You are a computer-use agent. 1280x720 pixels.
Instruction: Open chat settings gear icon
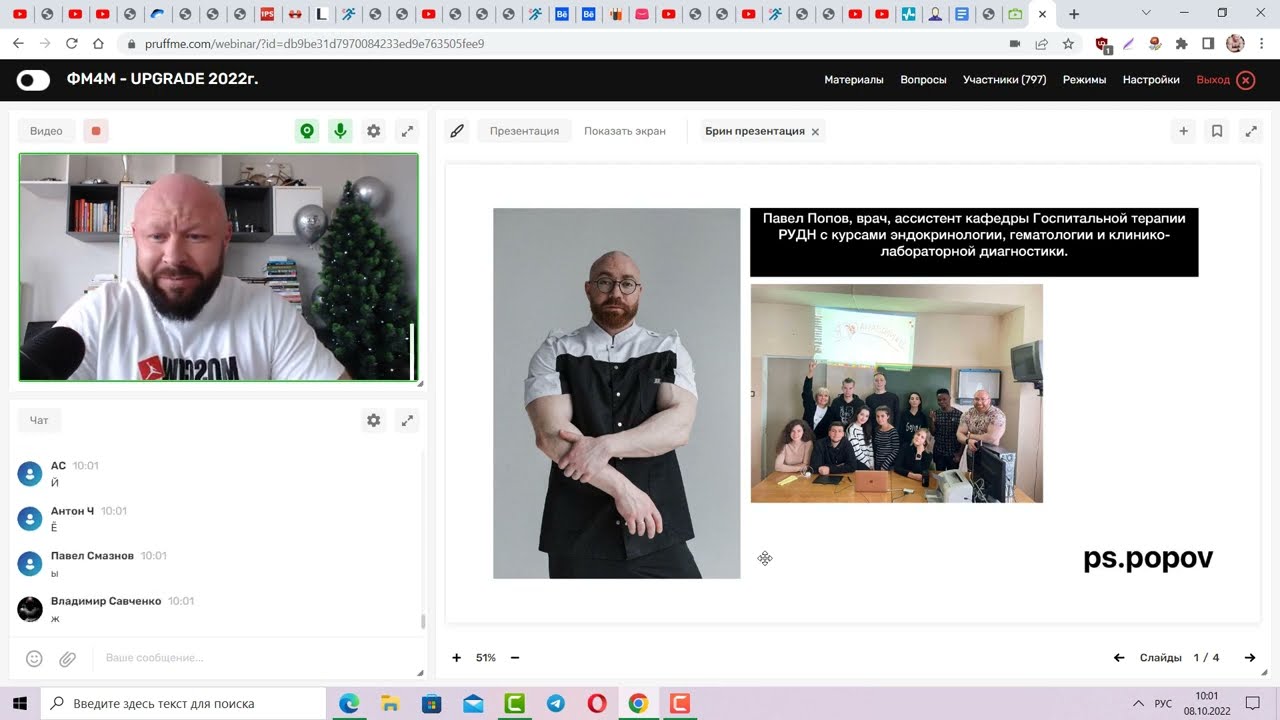[374, 421]
